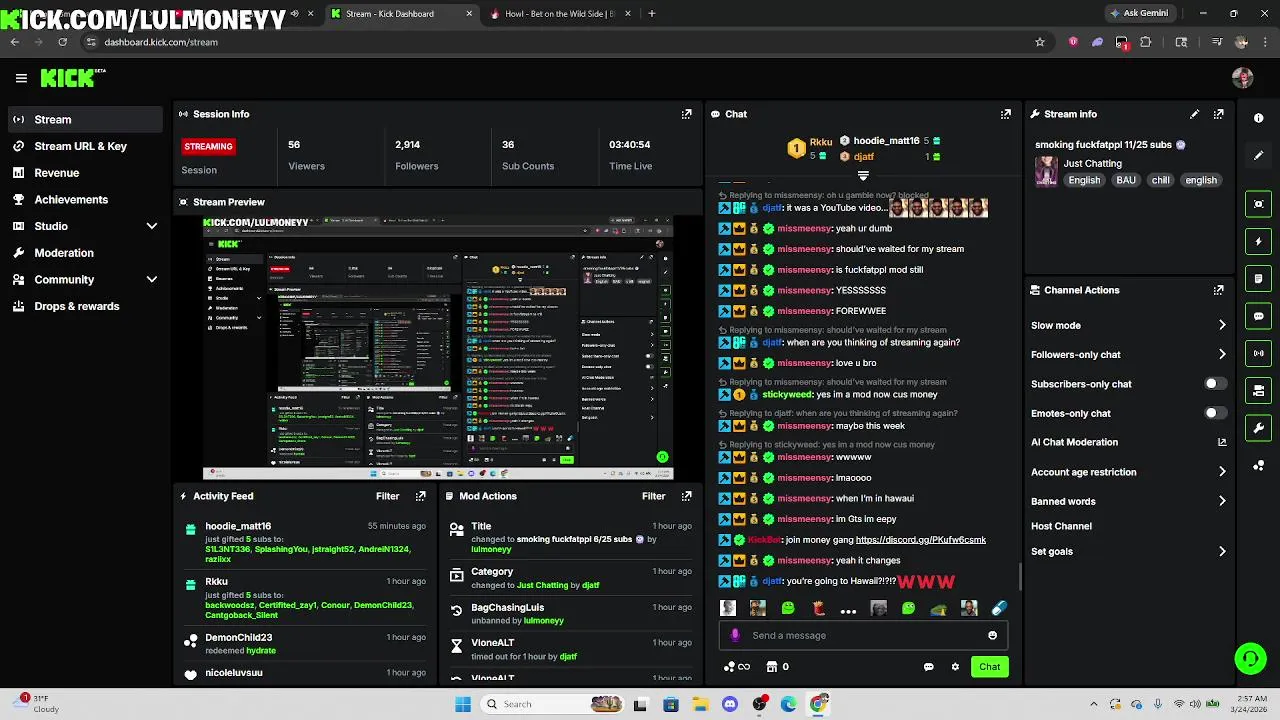Pop out the Stream info panel

click(x=1218, y=114)
